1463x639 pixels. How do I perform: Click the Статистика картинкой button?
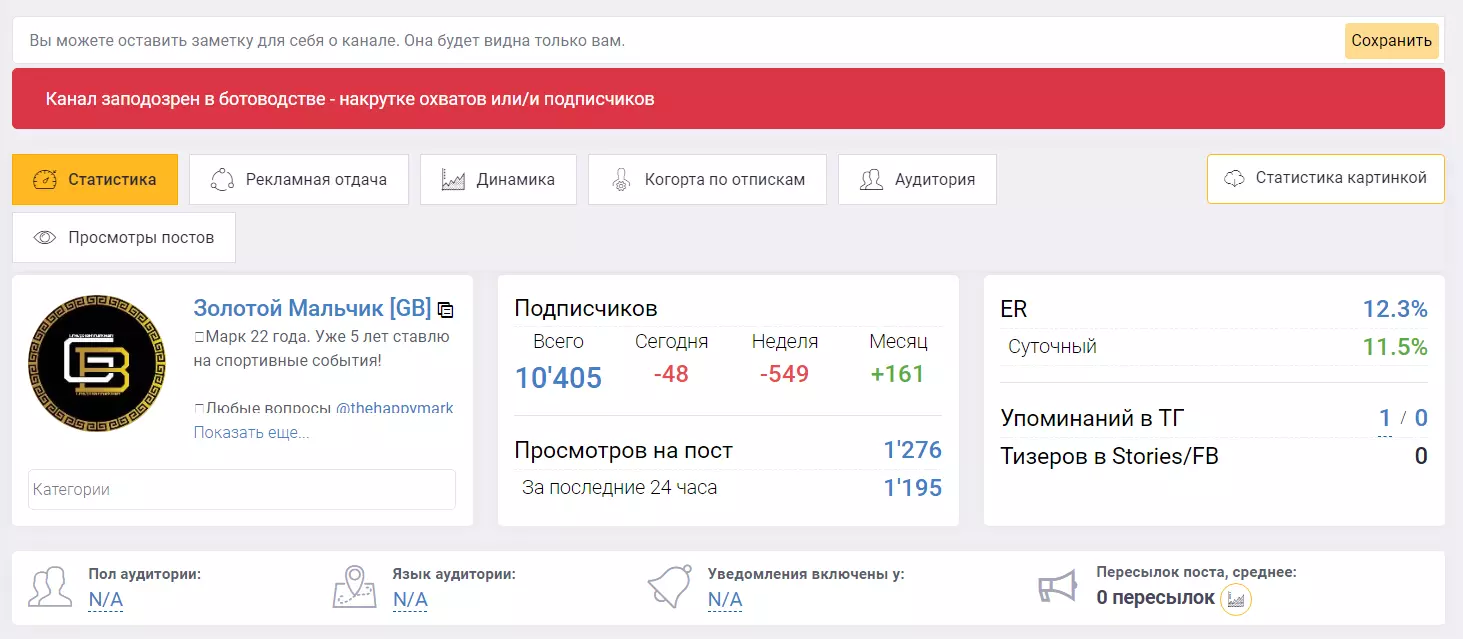[1326, 179]
